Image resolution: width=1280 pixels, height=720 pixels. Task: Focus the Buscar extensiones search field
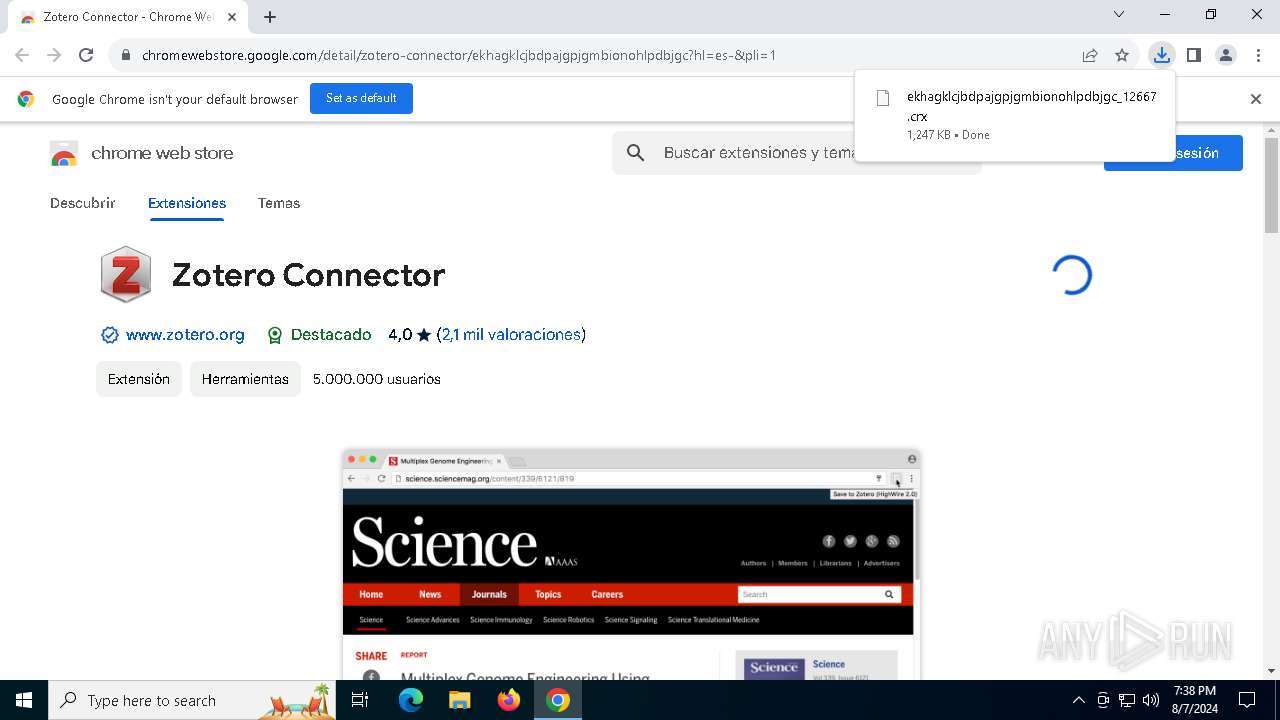[797, 152]
